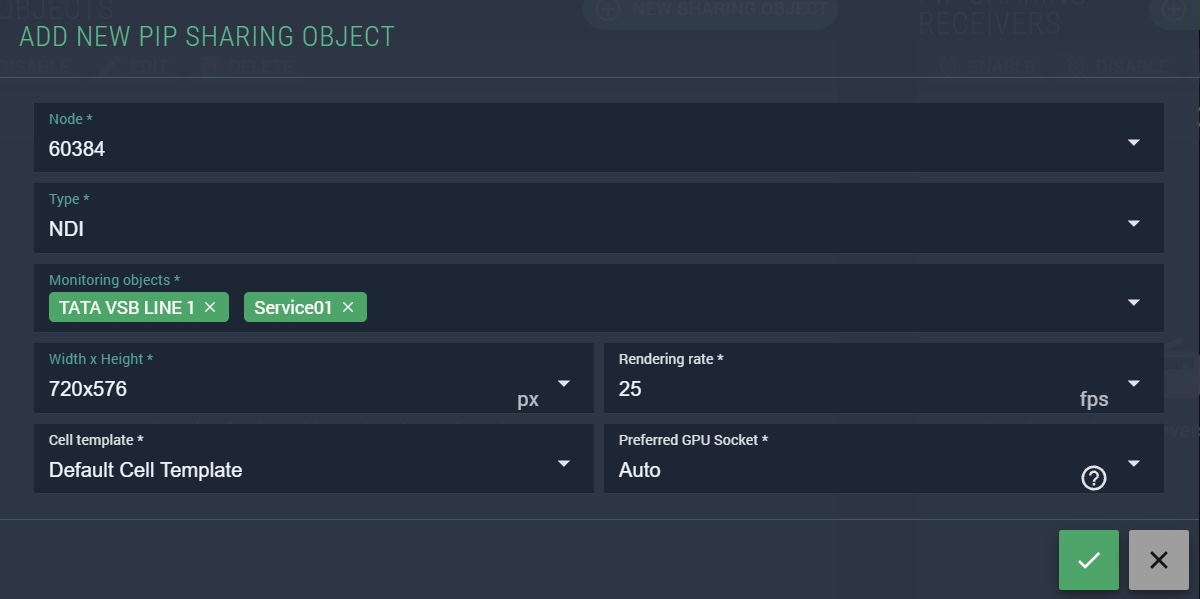This screenshot has width=1200, height=599.
Task: Click the Default Cell Template value
Action: (x=145, y=470)
